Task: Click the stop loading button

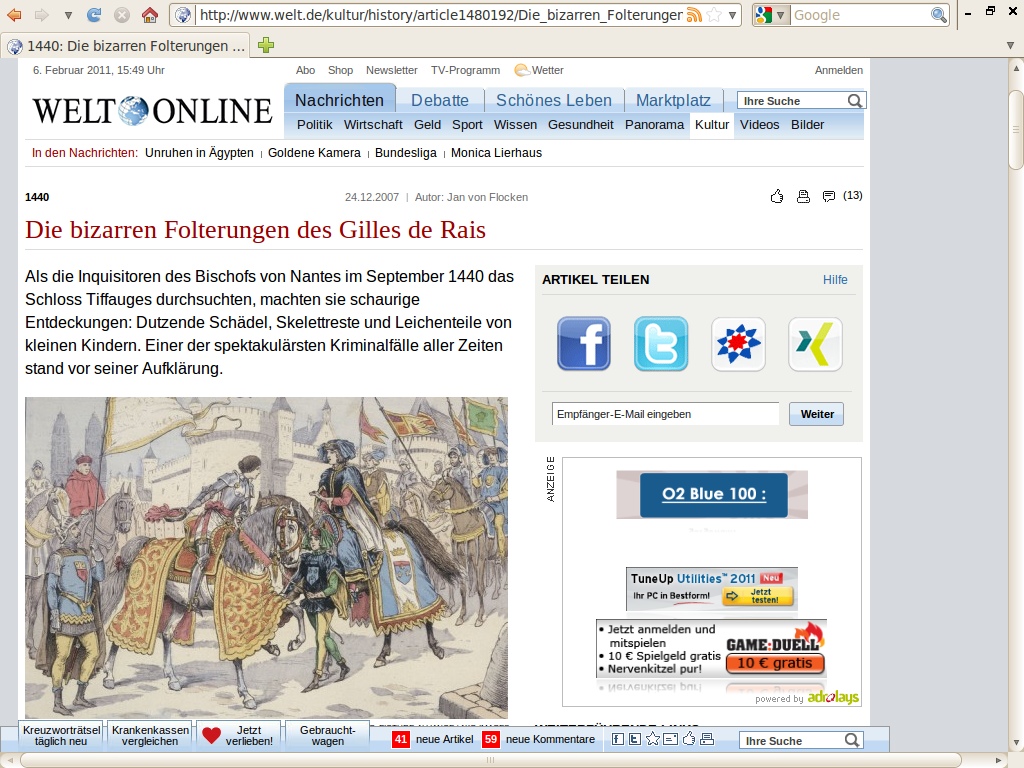Action: 121,14
